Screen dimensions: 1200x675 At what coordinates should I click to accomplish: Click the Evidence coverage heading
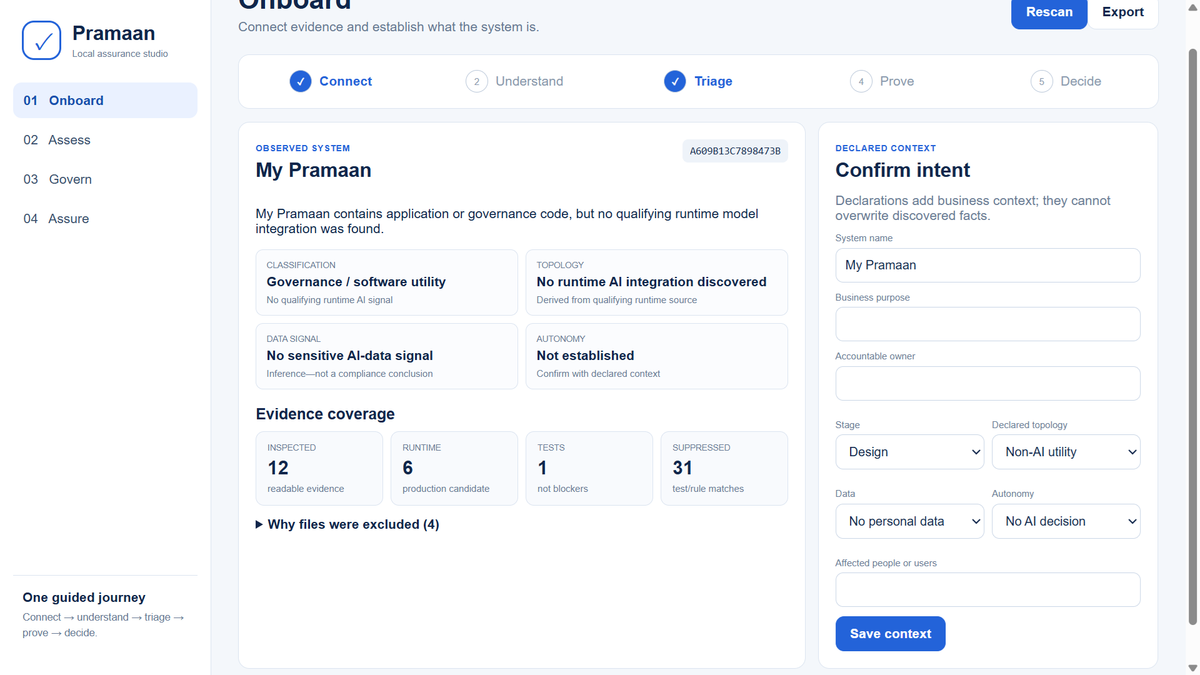click(x=325, y=414)
